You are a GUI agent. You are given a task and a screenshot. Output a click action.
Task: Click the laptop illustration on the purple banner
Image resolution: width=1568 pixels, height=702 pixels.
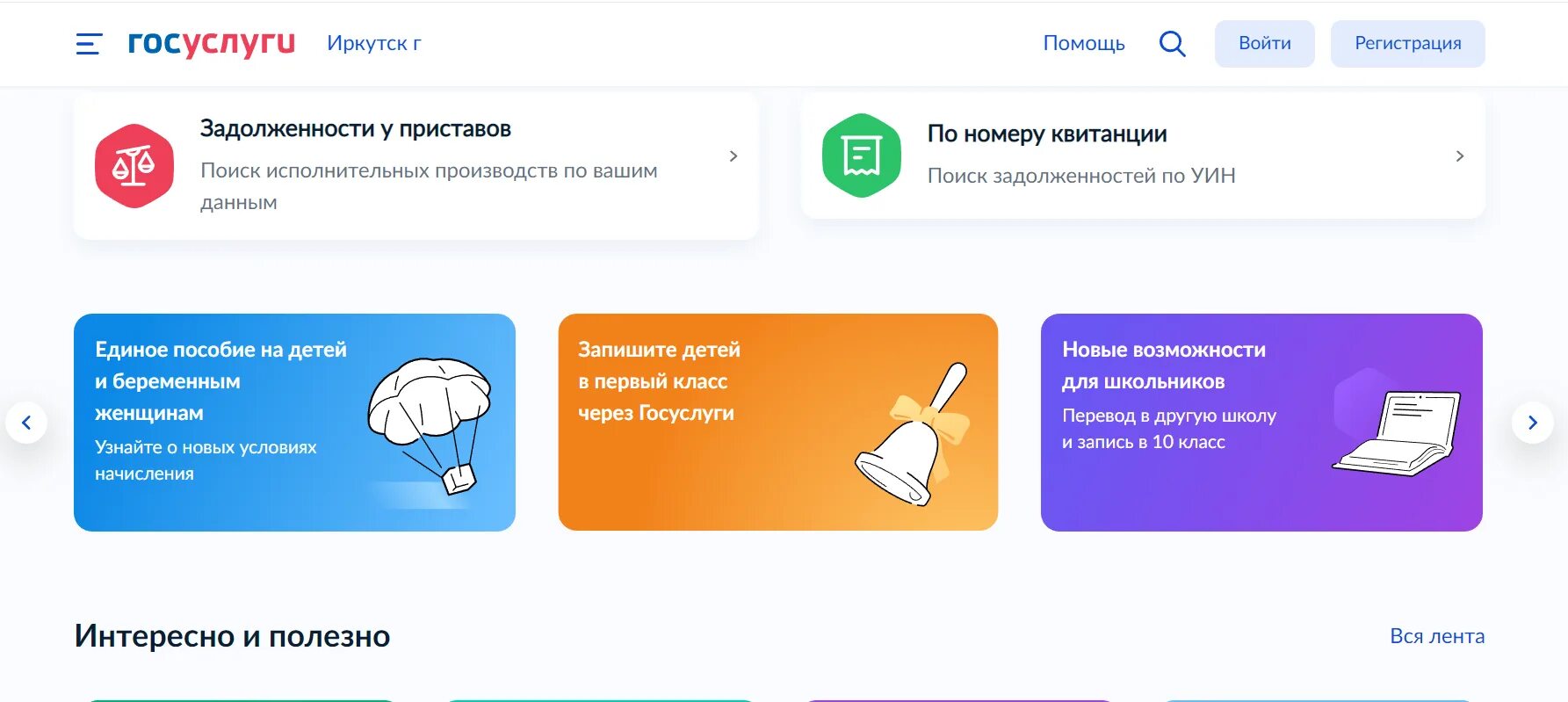coord(1397,433)
